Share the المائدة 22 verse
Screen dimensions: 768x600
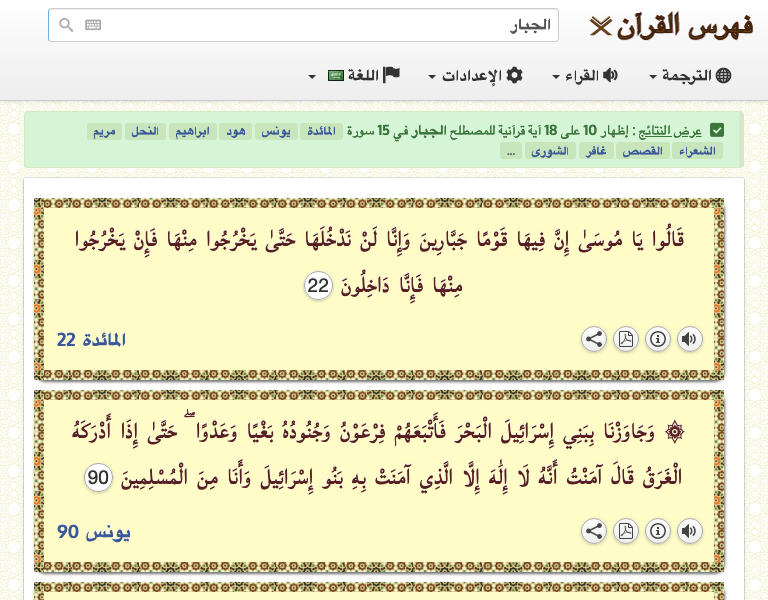tap(594, 339)
